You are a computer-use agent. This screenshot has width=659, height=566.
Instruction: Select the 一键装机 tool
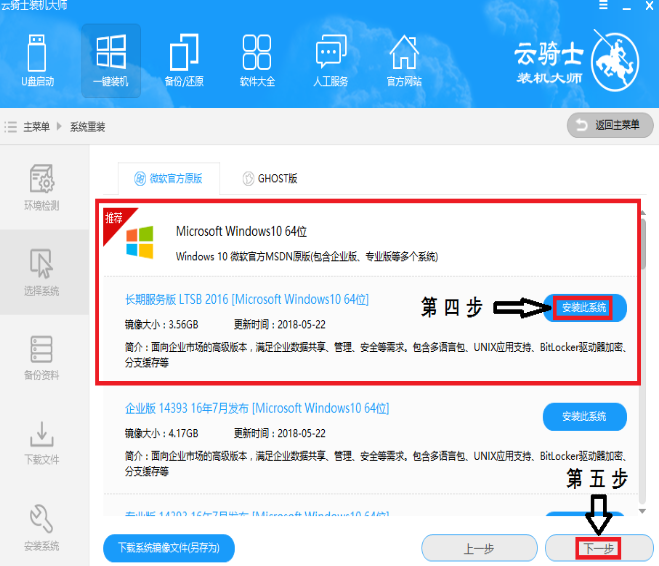111,61
